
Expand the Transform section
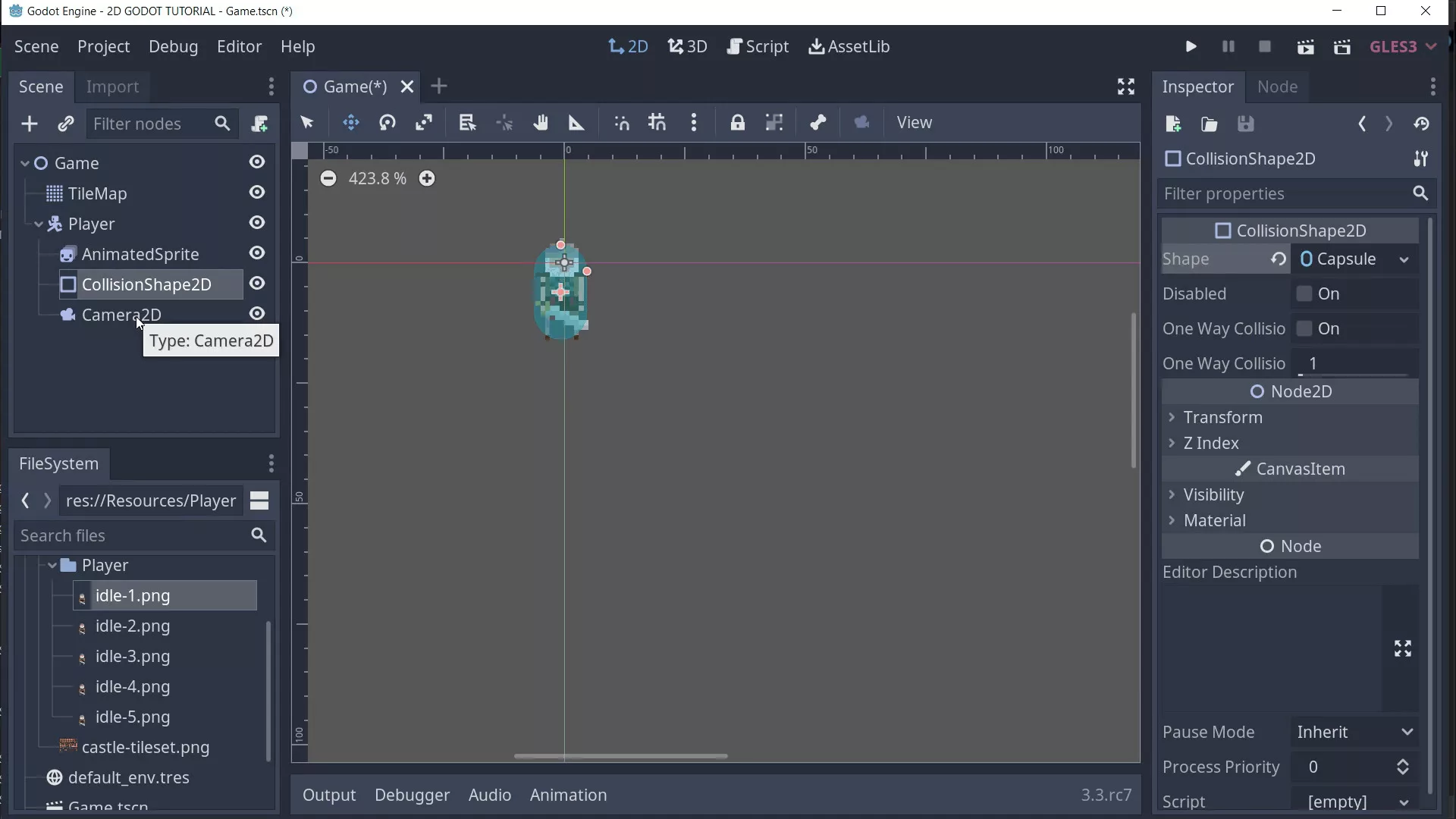click(x=1172, y=417)
